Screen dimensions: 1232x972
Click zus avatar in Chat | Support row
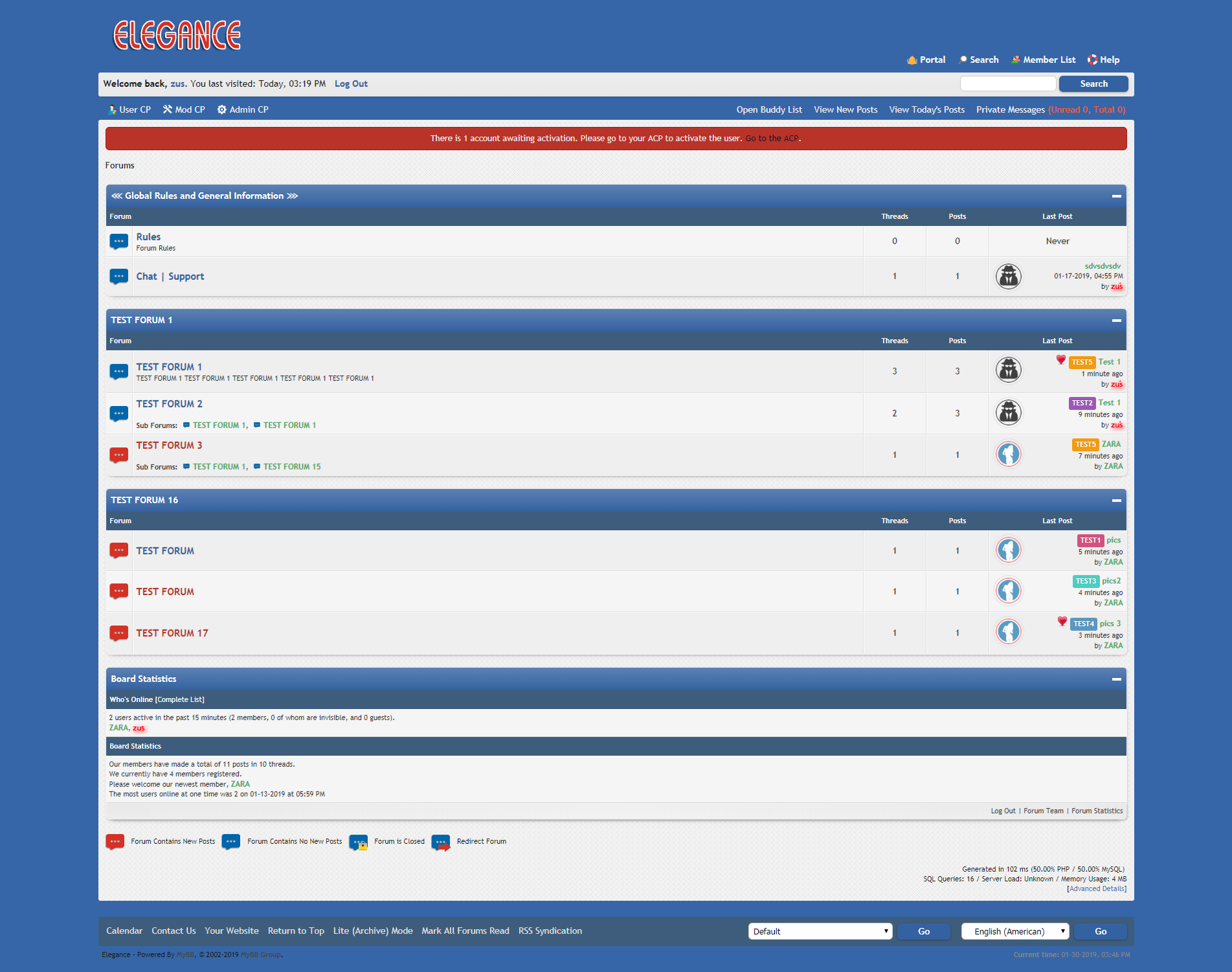[x=1008, y=277]
